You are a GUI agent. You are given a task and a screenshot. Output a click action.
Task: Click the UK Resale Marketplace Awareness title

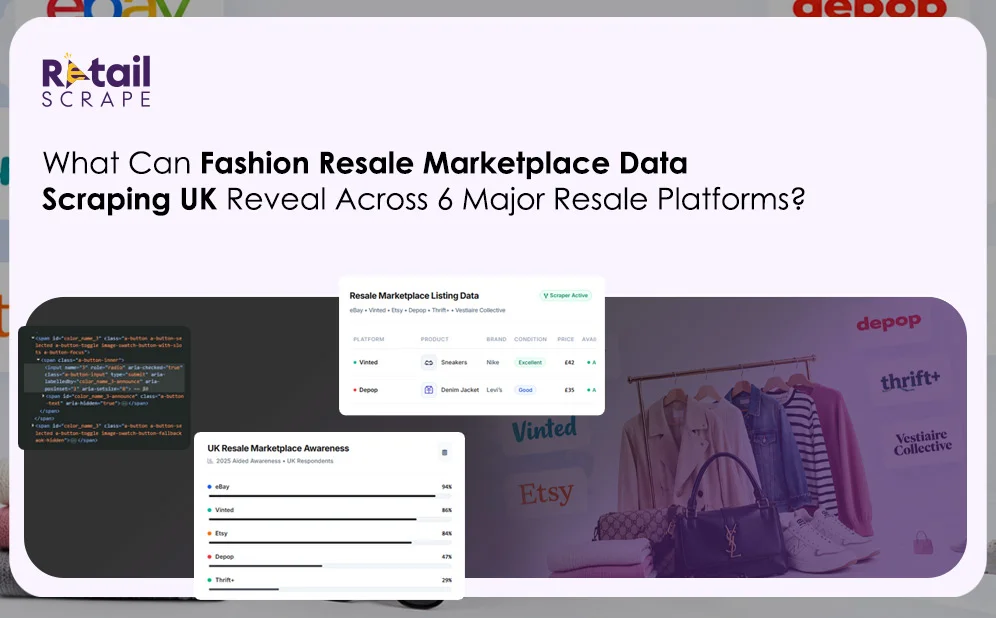(x=278, y=448)
